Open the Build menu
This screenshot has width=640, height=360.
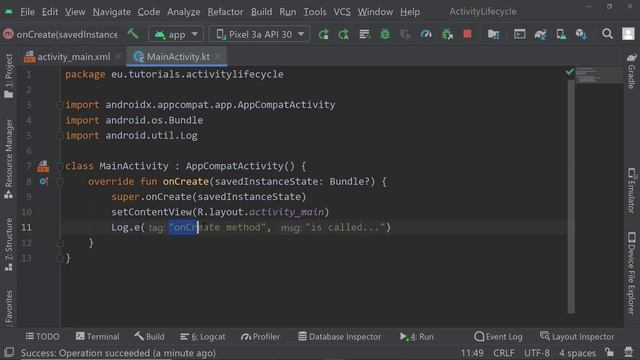pyautogui.click(x=261, y=12)
